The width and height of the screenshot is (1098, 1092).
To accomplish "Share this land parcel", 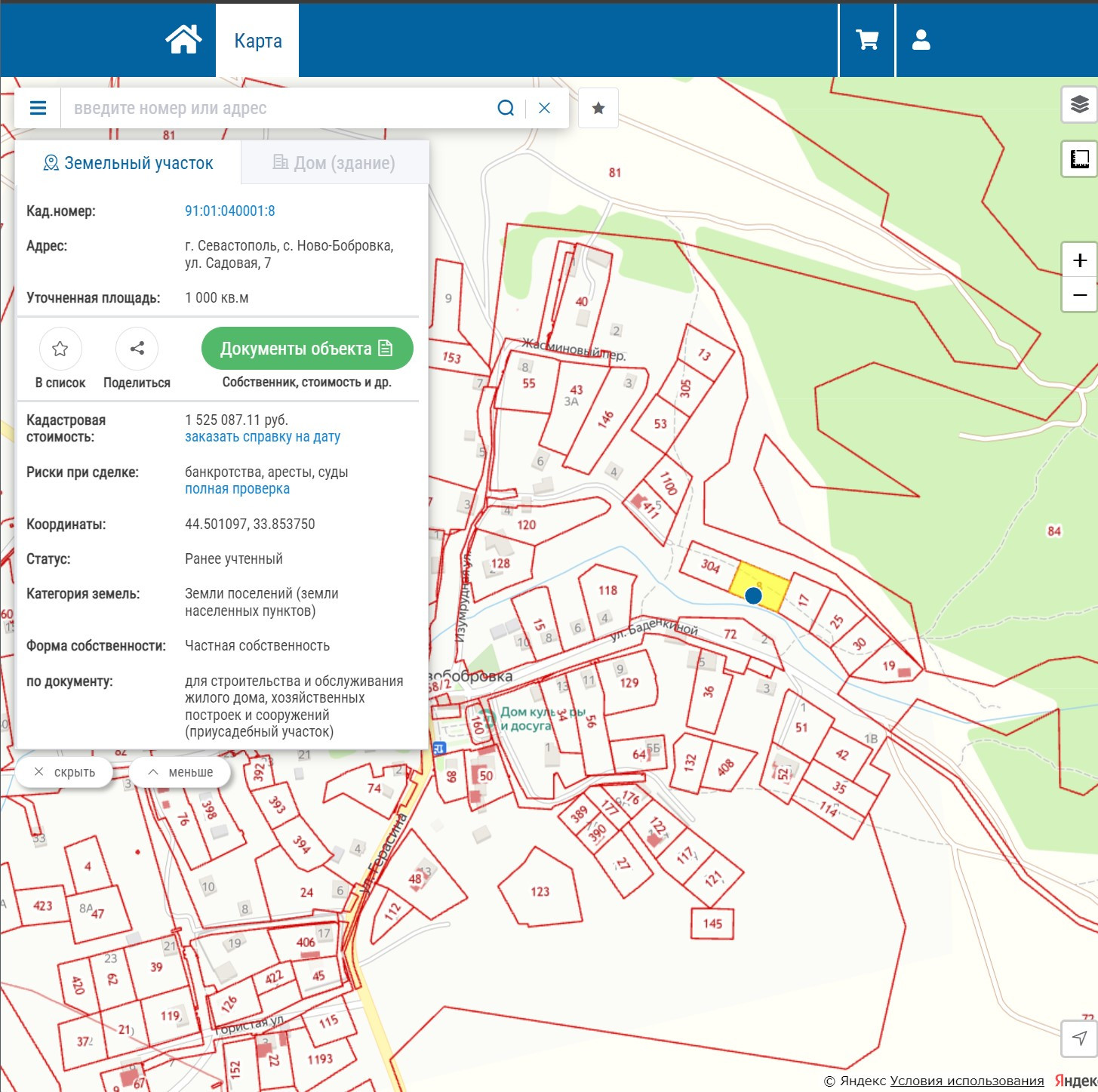I will [137, 349].
